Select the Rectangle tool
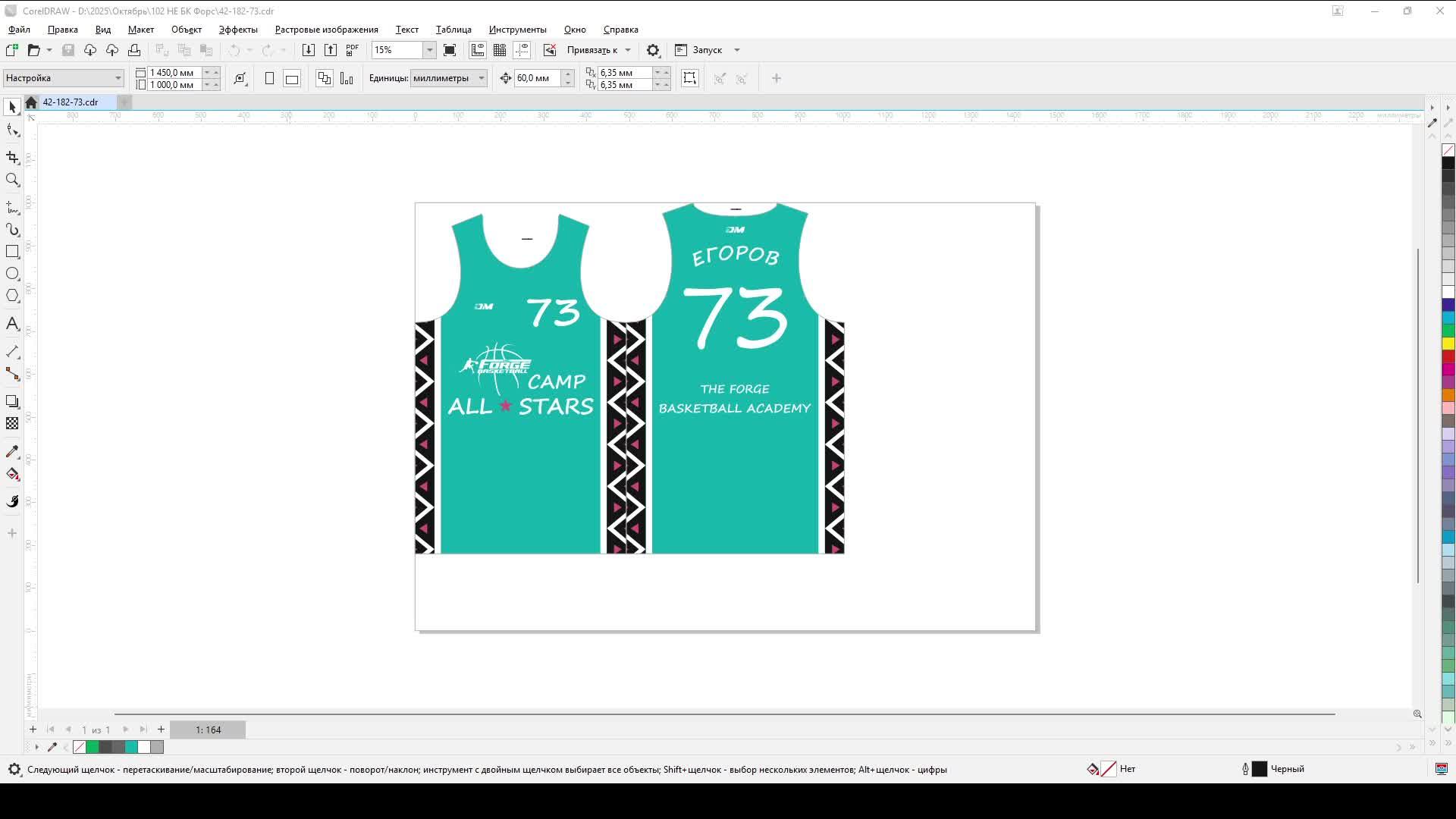1456x819 pixels. click(12, 251)
